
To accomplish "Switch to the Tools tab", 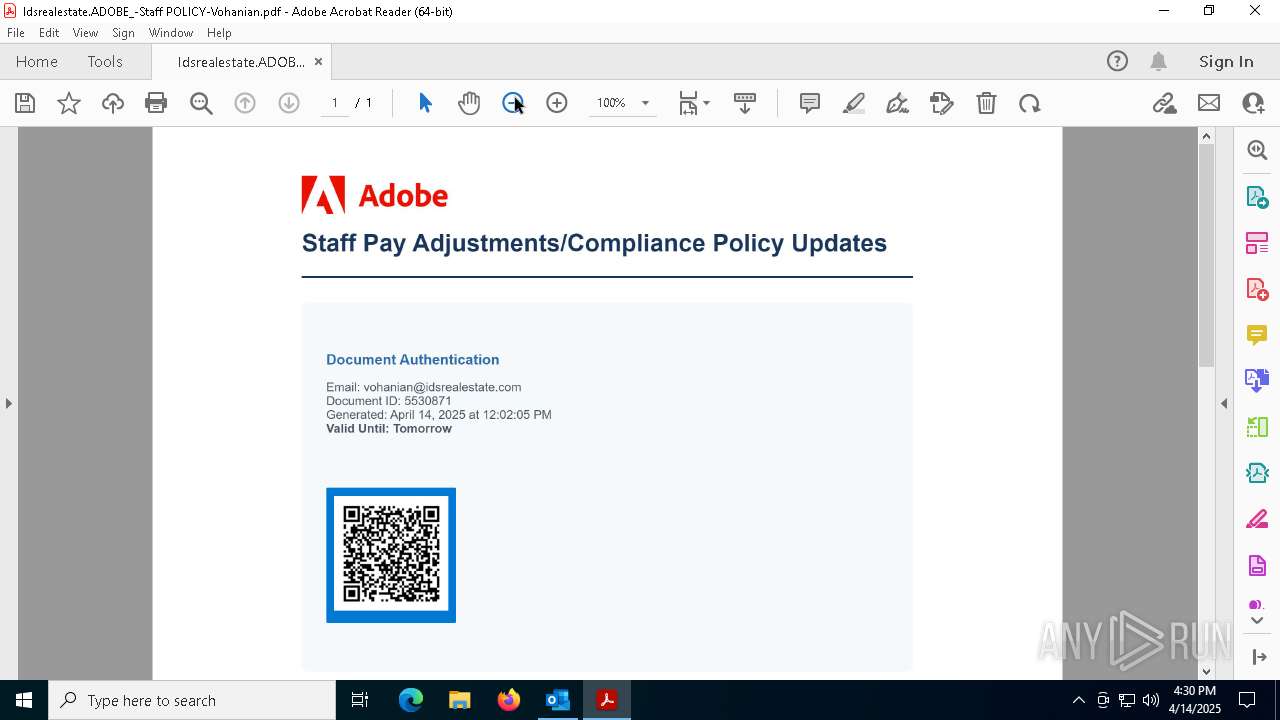I will pos(105,61).
